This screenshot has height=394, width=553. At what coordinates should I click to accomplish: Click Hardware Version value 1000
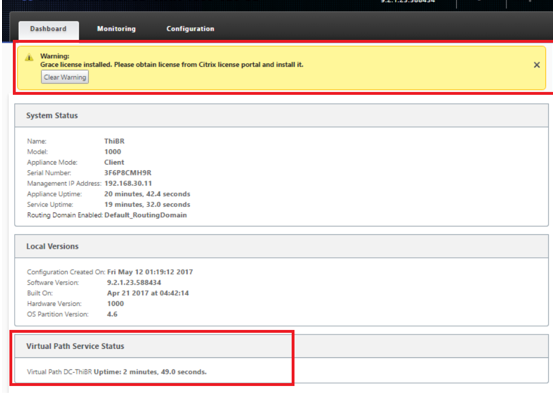pyautogui.click(x=115, y=304)
